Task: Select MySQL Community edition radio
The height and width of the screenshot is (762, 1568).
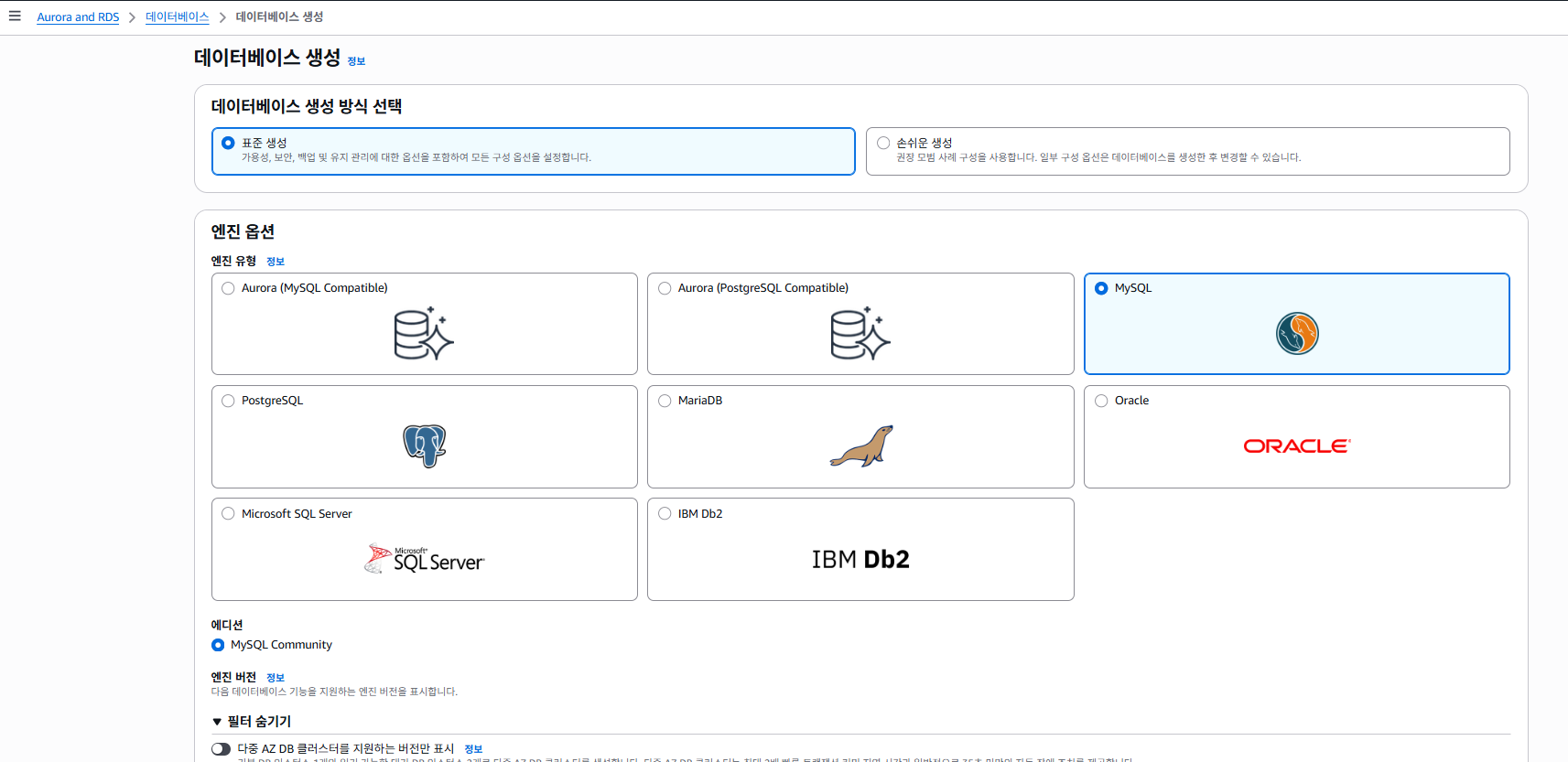Action: (218, 645)
